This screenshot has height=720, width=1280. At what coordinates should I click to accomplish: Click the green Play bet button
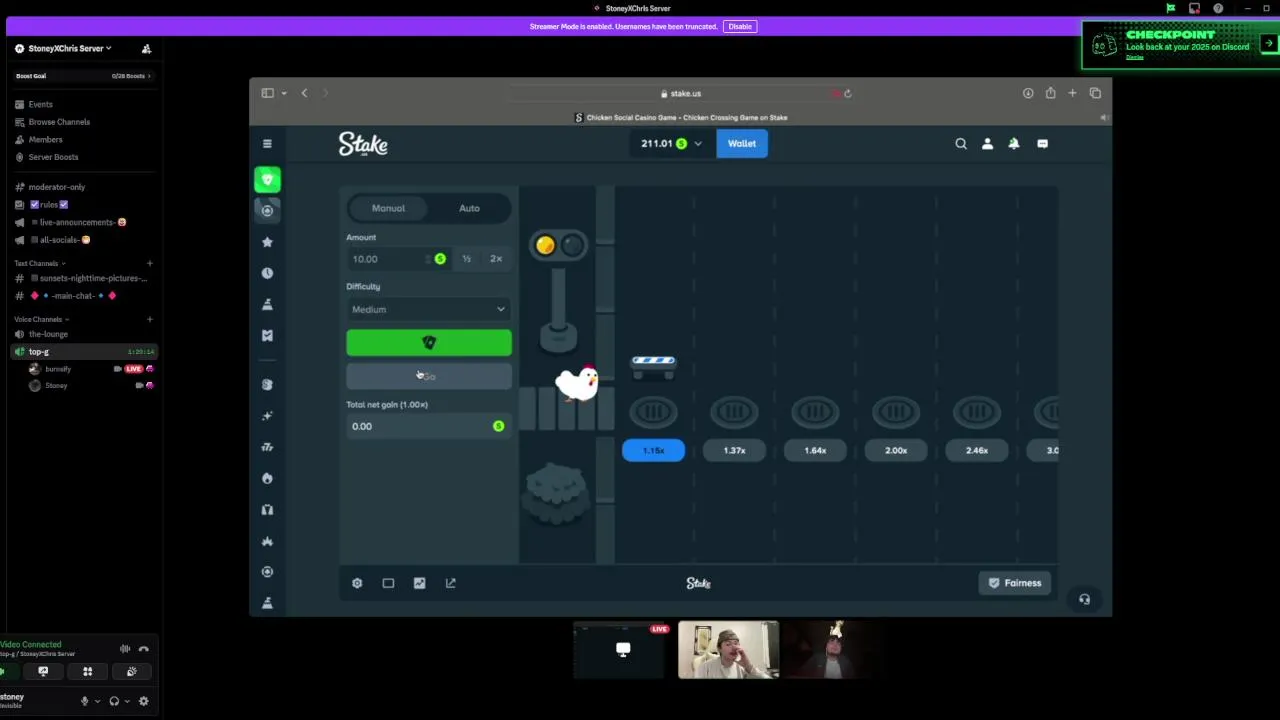pos(429,343)
